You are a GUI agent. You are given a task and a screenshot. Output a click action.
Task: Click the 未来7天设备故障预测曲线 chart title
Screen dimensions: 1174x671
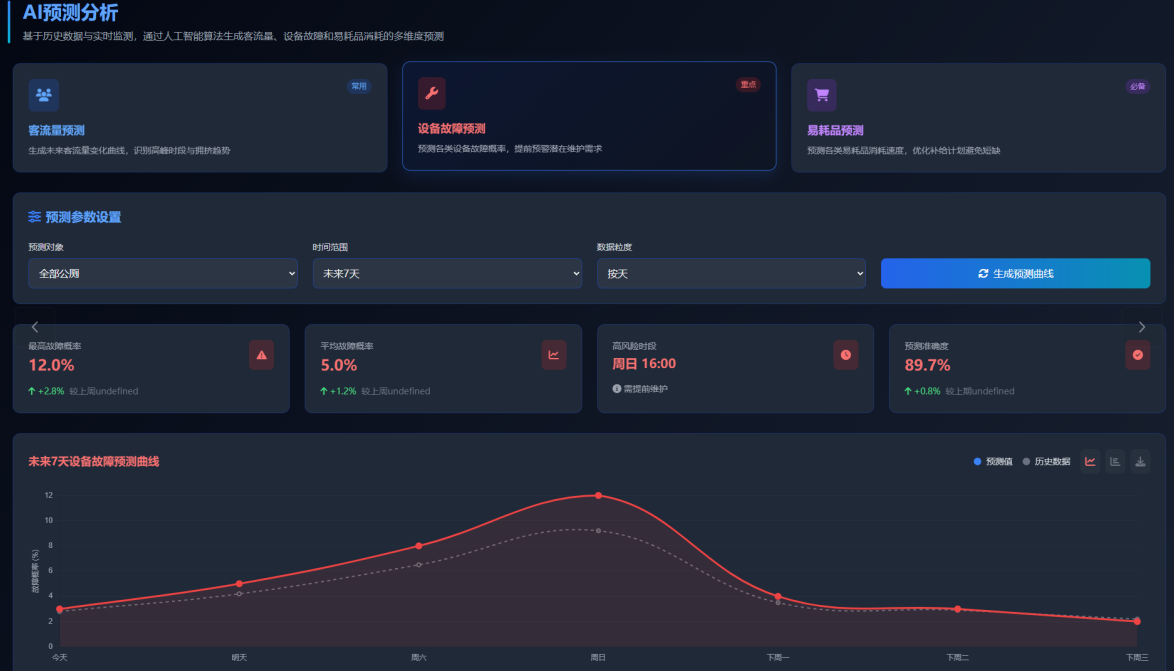coord(94,461)
